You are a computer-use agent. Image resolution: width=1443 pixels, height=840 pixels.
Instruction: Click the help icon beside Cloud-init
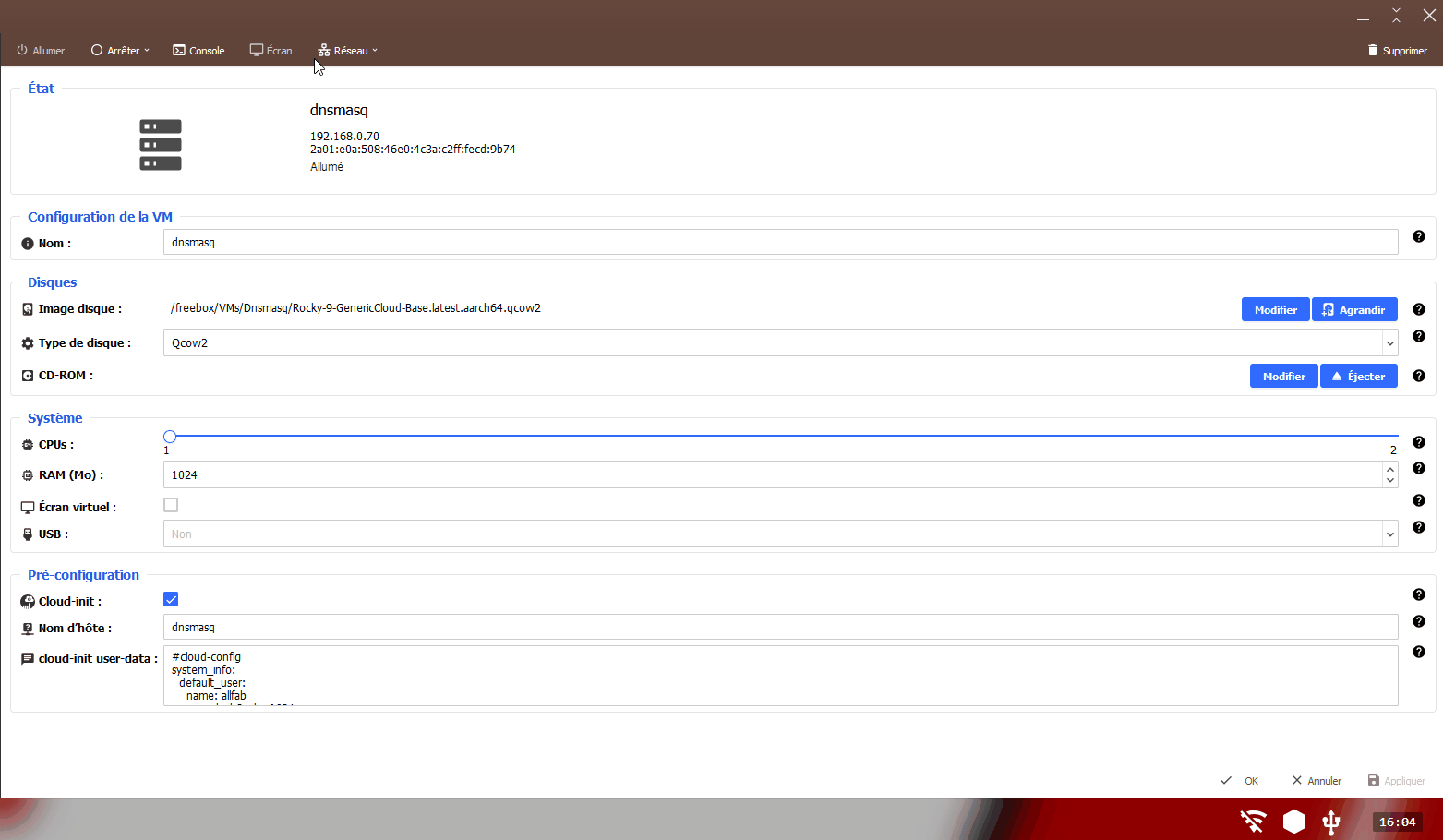click(1419, 594)
